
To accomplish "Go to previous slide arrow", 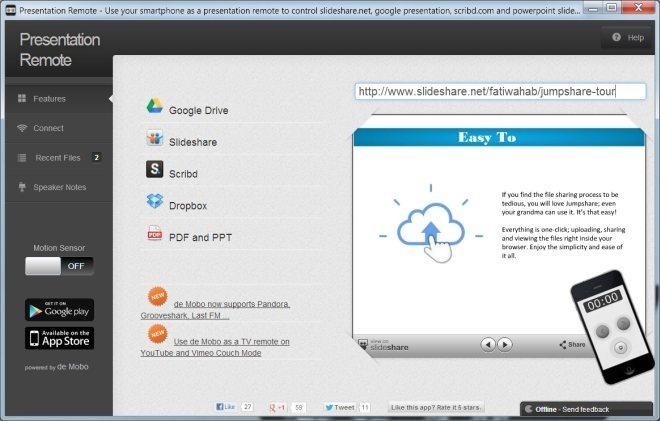I will click(487, 344).
